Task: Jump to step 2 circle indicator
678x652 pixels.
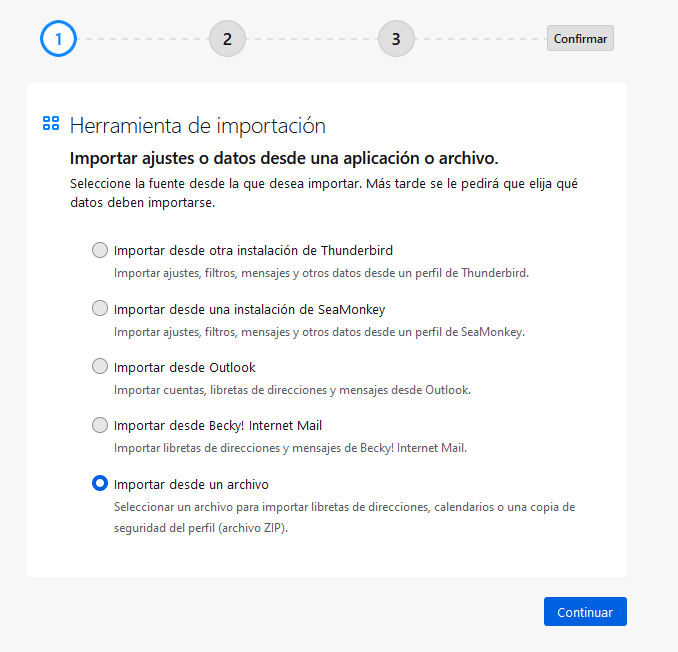Action: [x=227, y=39]
